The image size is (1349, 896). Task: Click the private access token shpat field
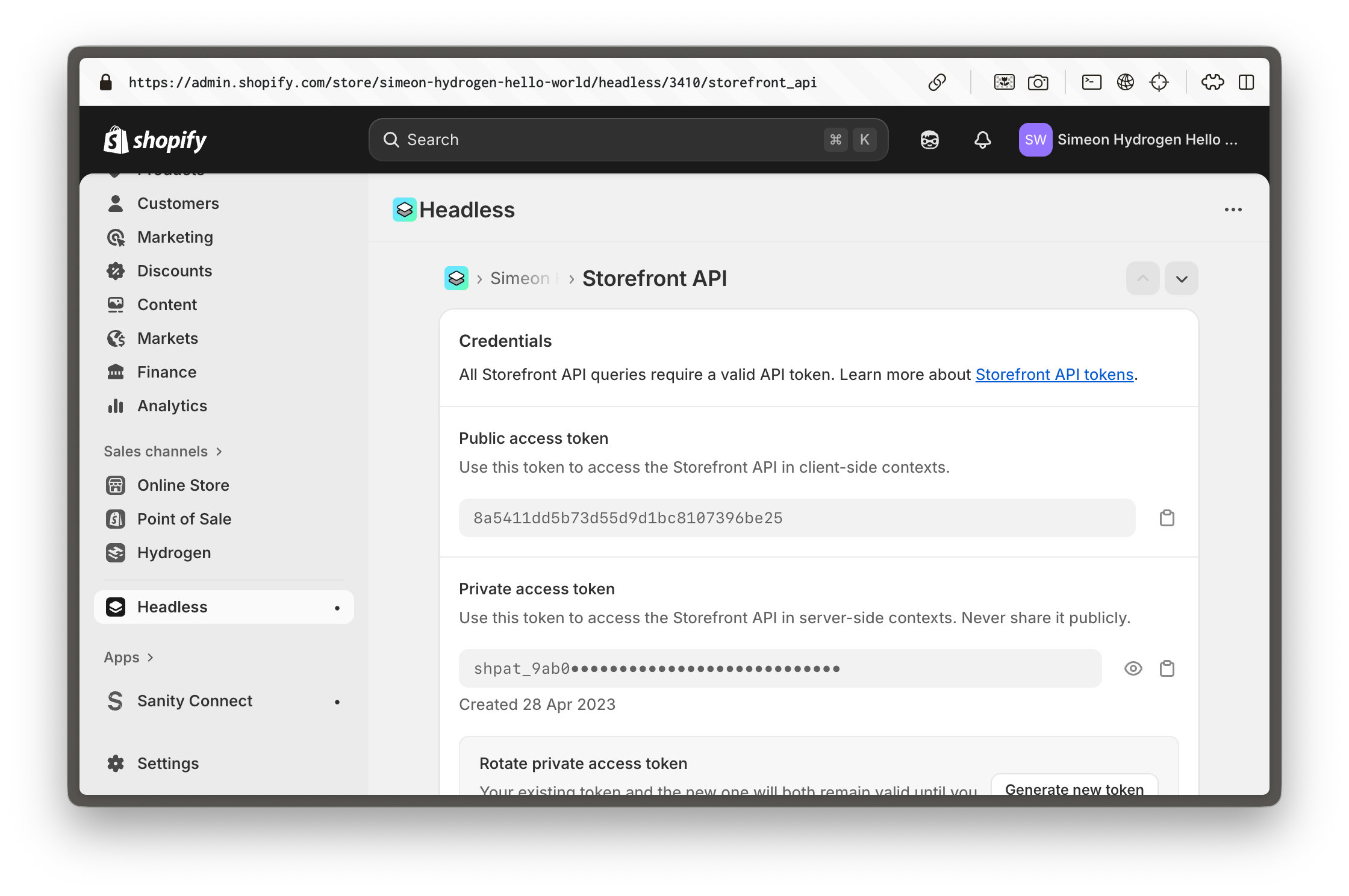pyautogui.click(x=780, y=668)
